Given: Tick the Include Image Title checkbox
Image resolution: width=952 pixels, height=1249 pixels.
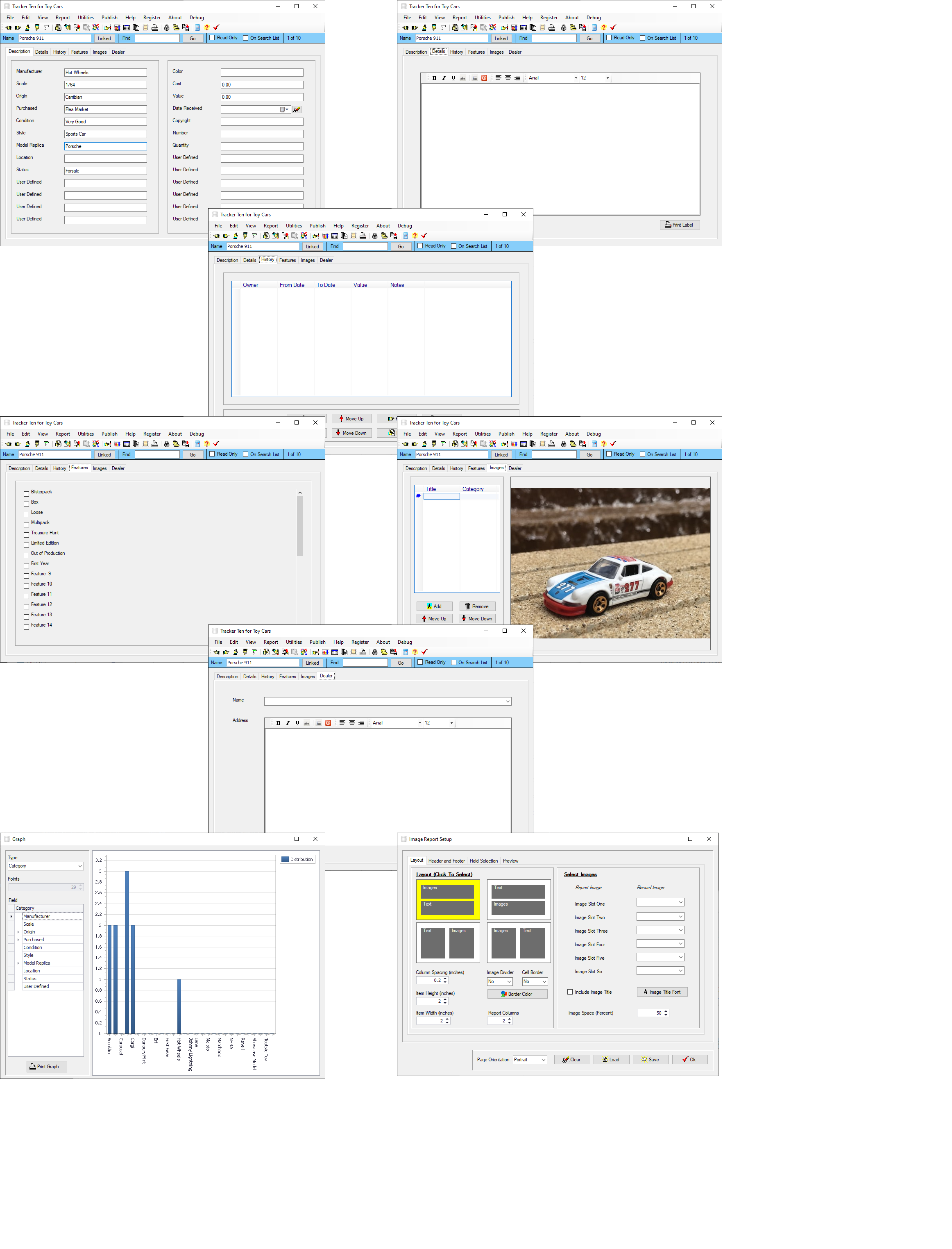Looking at the screenshot, I should (x=570, y=992).
